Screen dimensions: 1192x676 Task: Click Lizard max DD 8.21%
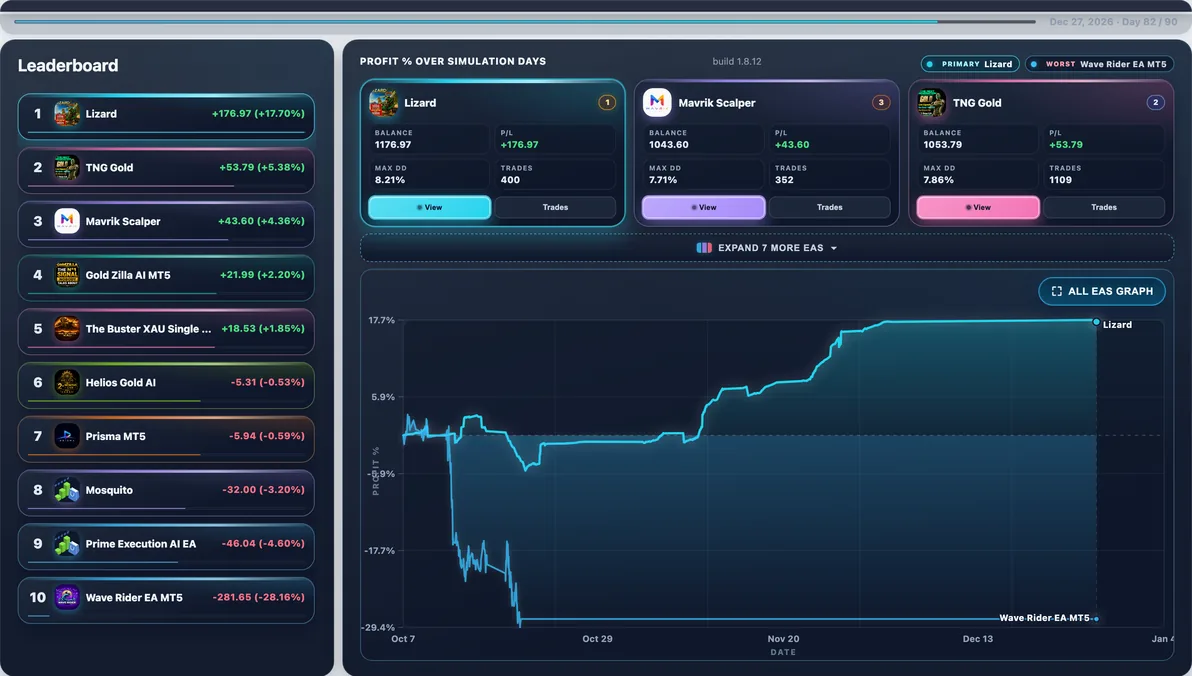coord(390,180)
